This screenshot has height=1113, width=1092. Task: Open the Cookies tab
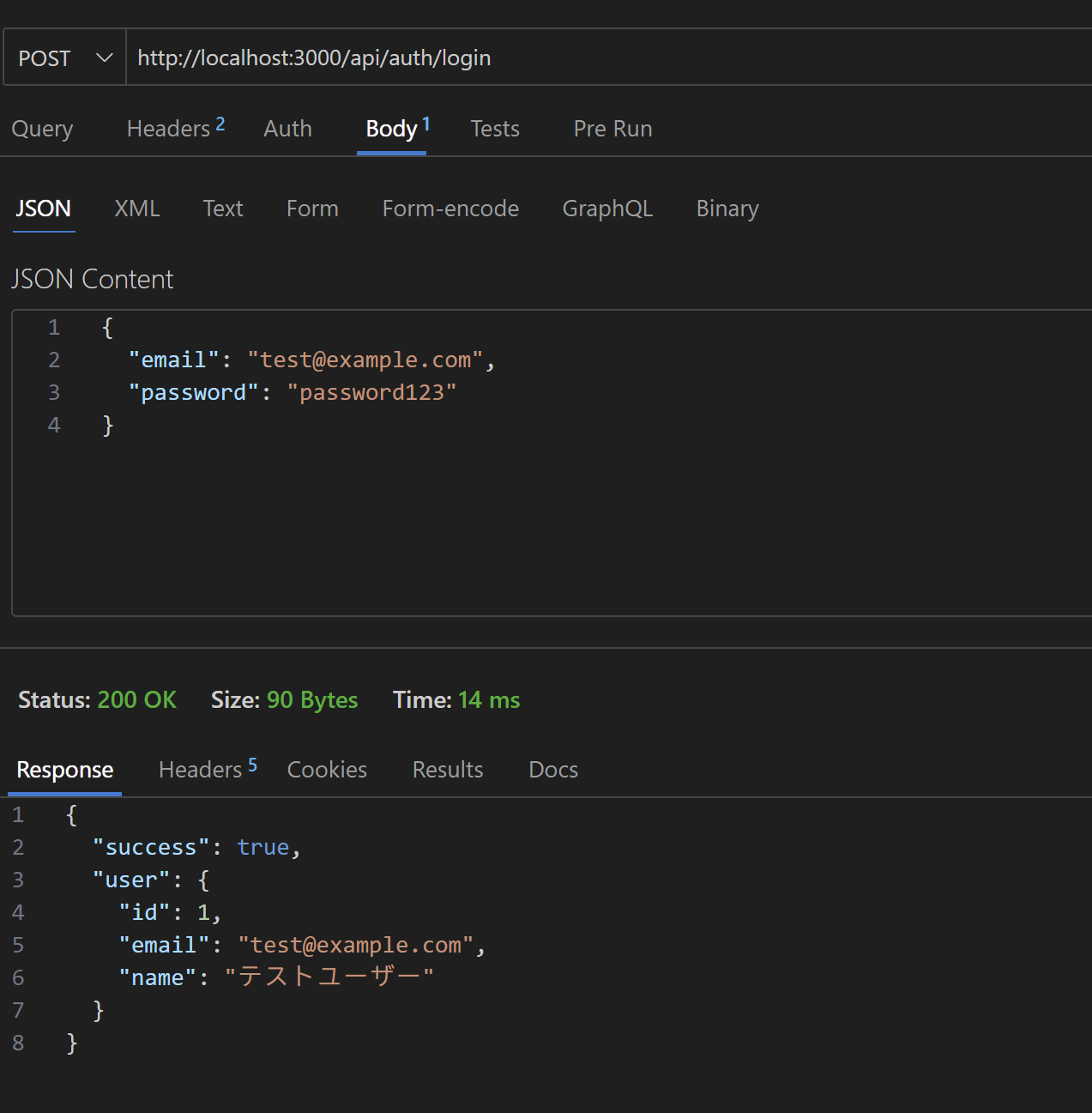(x=327, y=770)
